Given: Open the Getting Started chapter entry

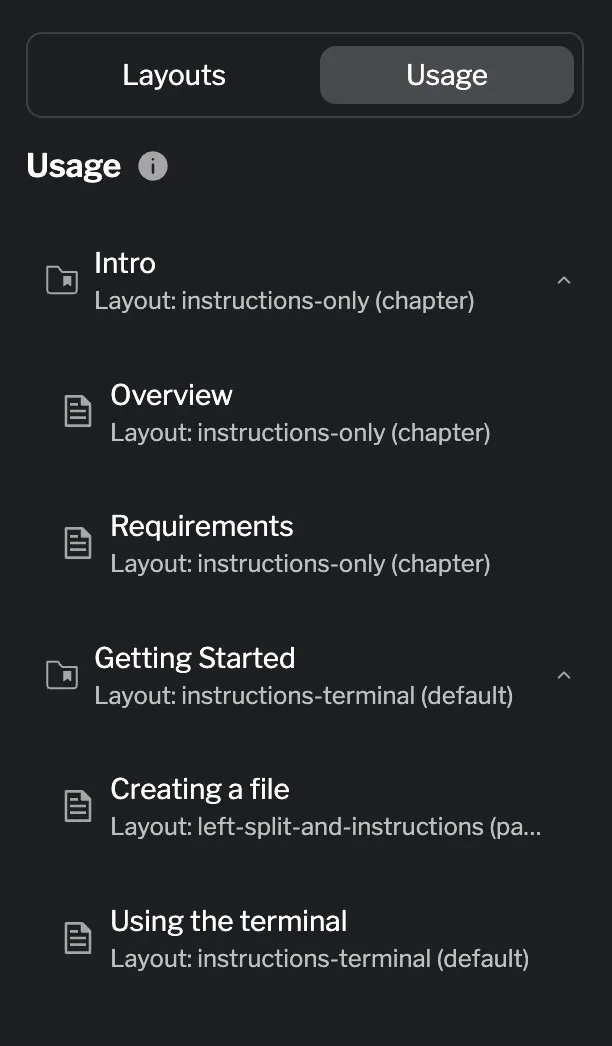Looking at the screenshot, I should [x=194, y=658].
